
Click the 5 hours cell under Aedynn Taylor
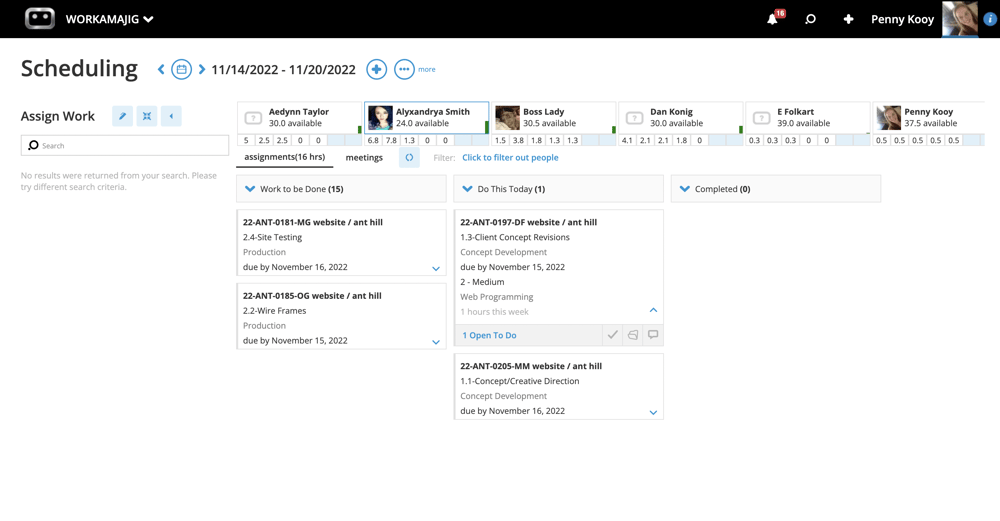[x=246, y=140]
